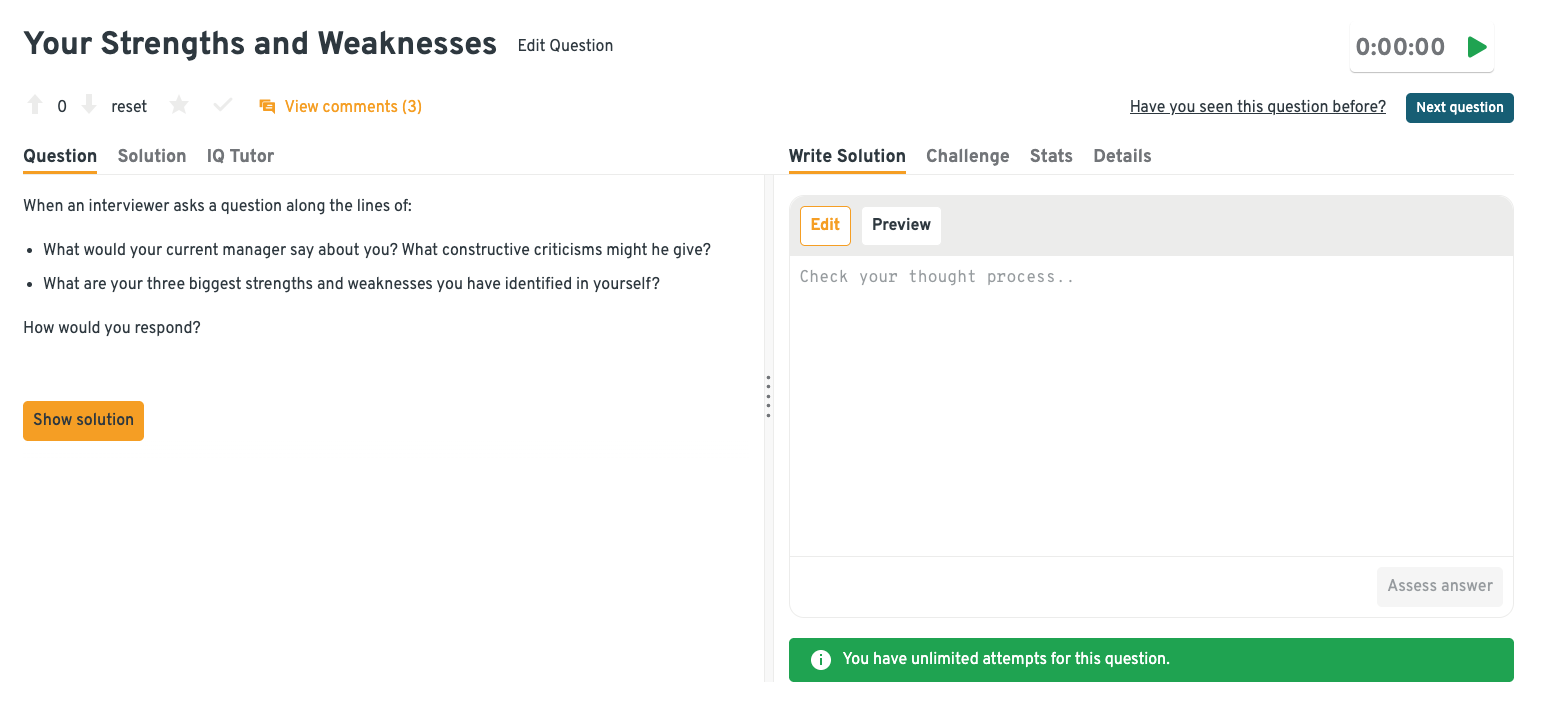Click the info icon in the green banner

point(821,660)
